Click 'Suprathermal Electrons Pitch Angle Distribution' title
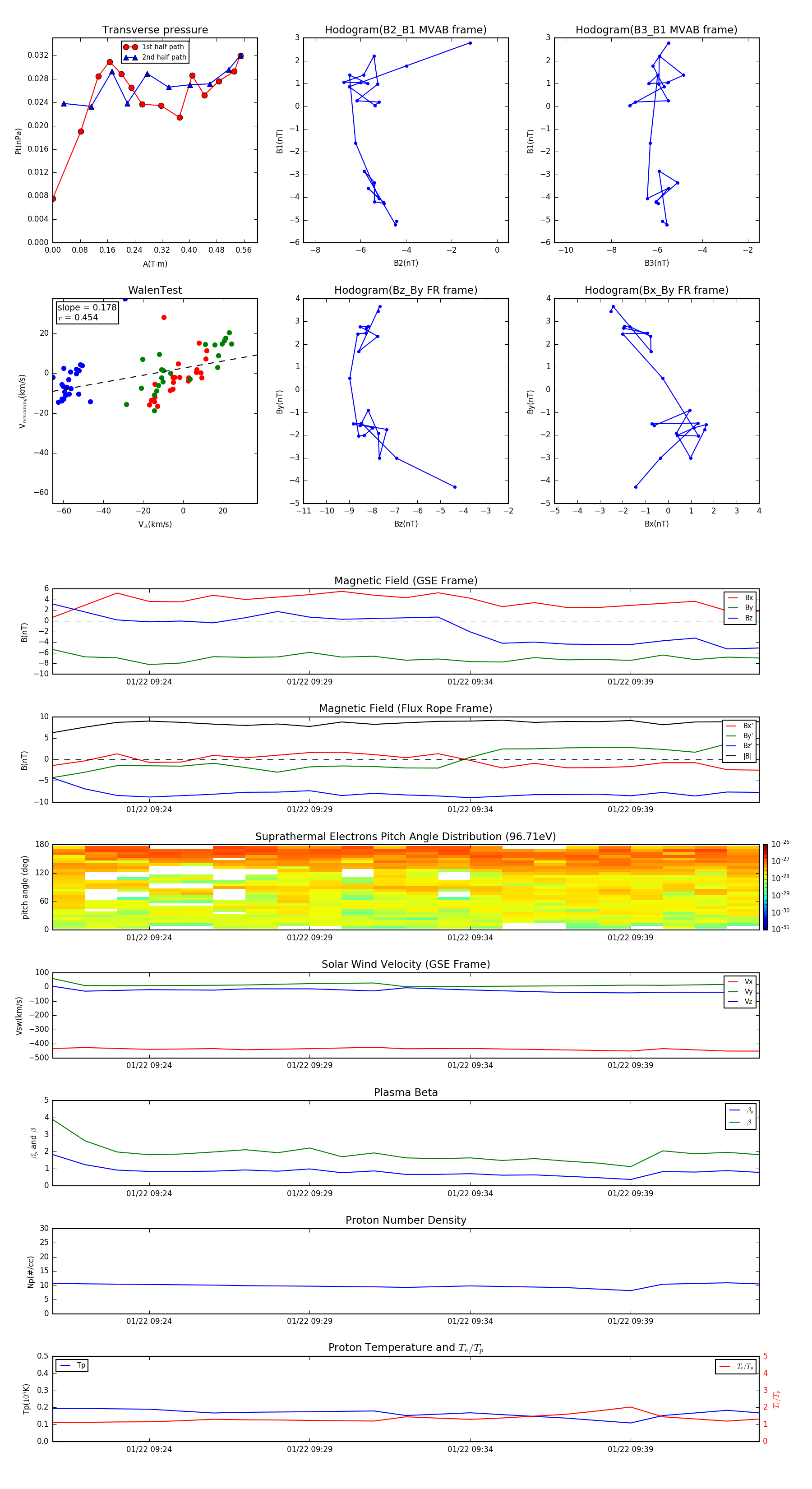Viewport: 812px width, 1489px height. coord(406,837)
